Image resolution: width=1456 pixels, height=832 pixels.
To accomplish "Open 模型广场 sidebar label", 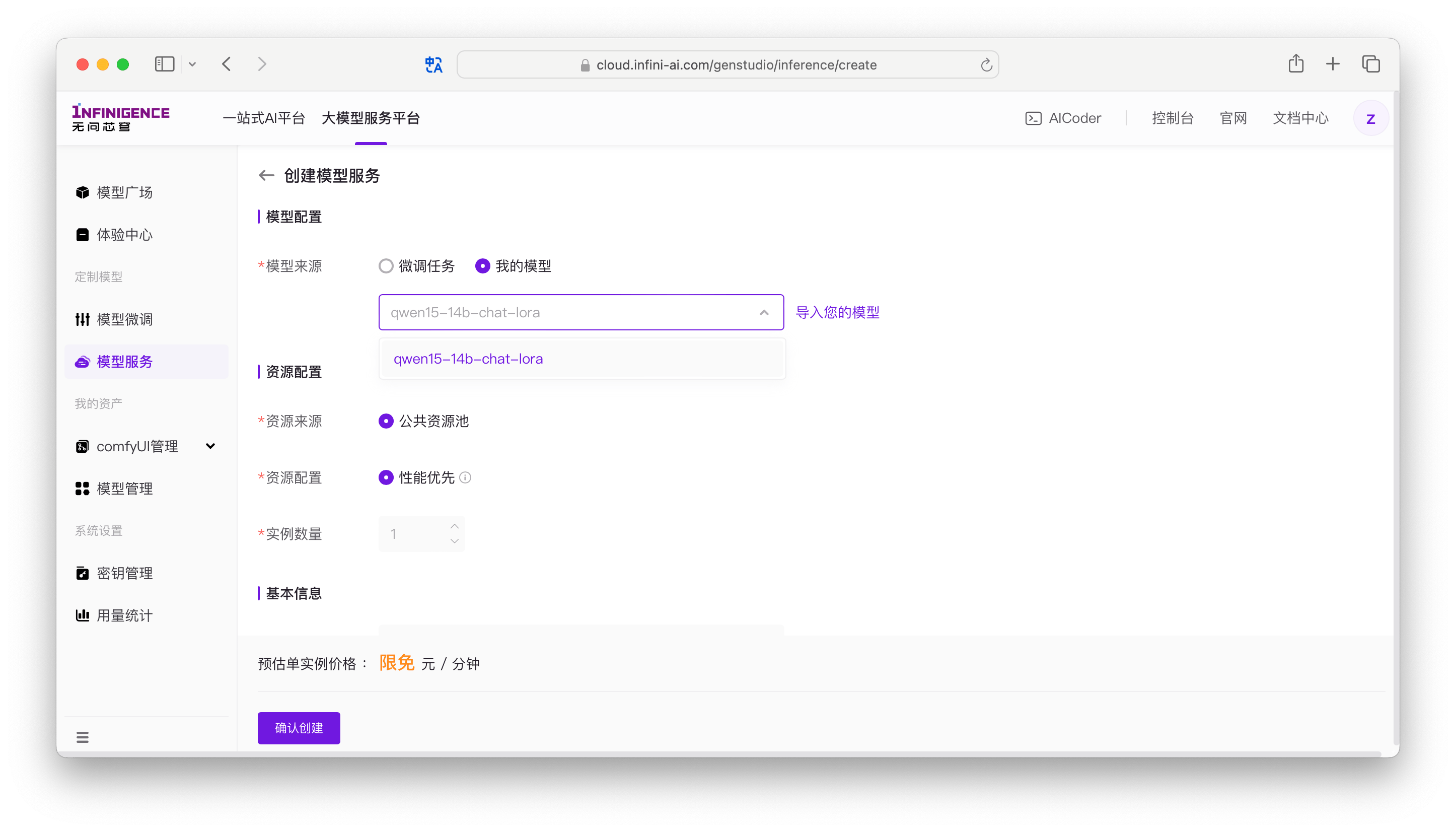I will [x=124, y=192].
